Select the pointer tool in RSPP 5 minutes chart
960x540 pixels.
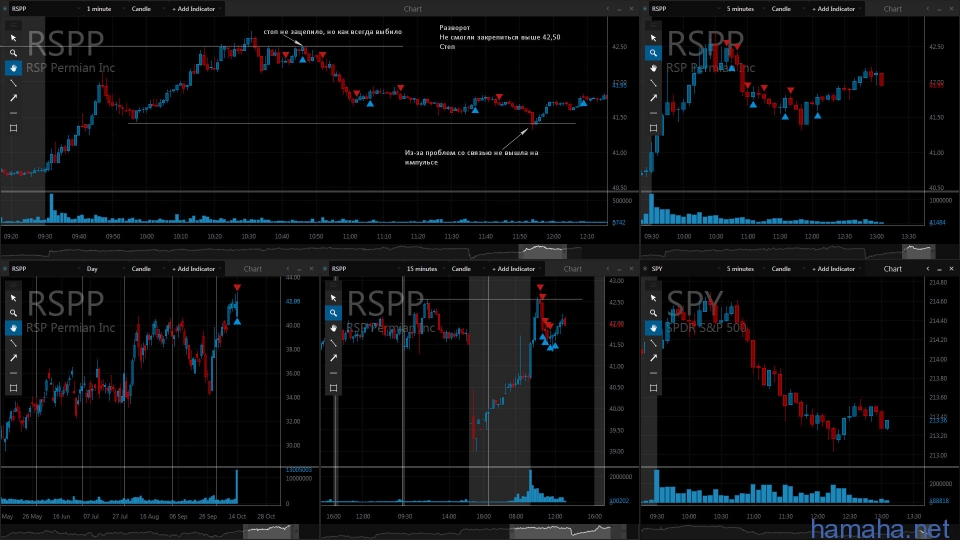click(x=653, y=38)
